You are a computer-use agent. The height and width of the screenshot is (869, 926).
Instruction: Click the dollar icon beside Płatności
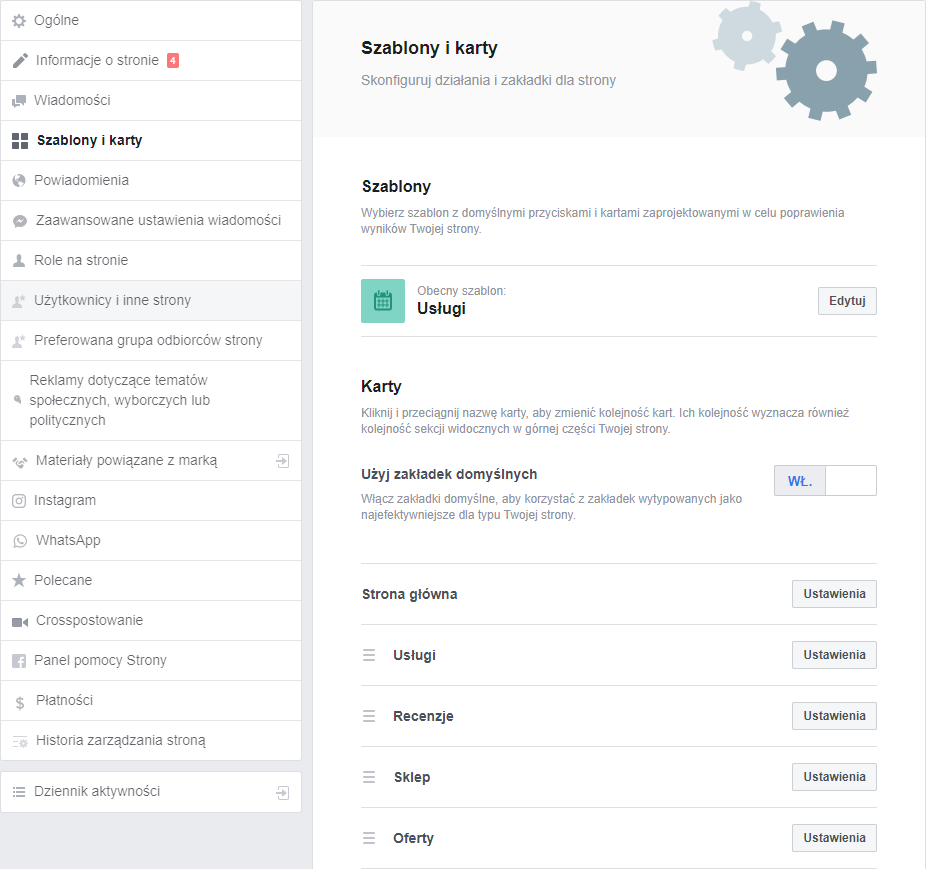coord(19,702)
